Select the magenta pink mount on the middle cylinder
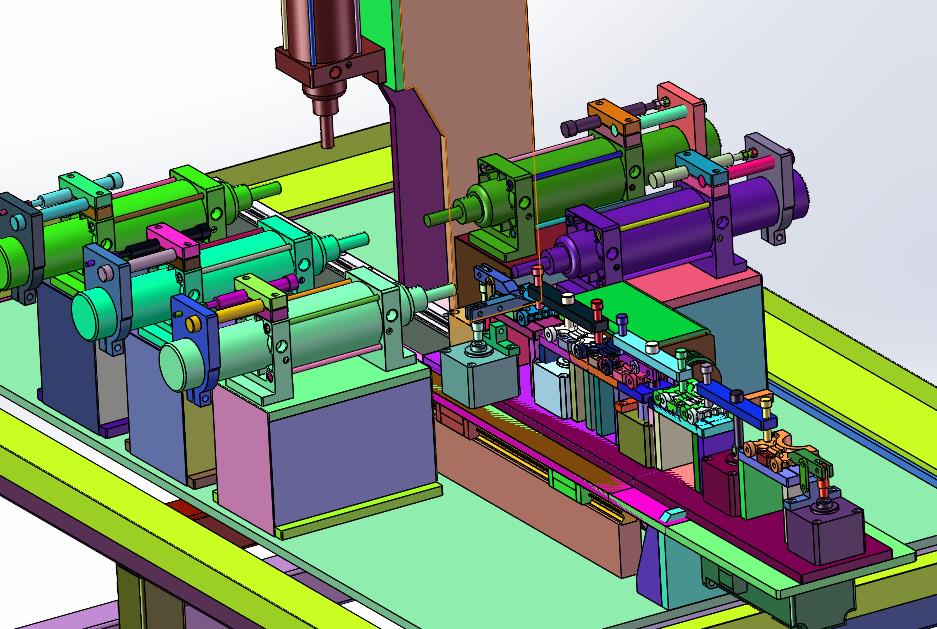937x629 pixels. pyautogui.click(x=173, y=239)
